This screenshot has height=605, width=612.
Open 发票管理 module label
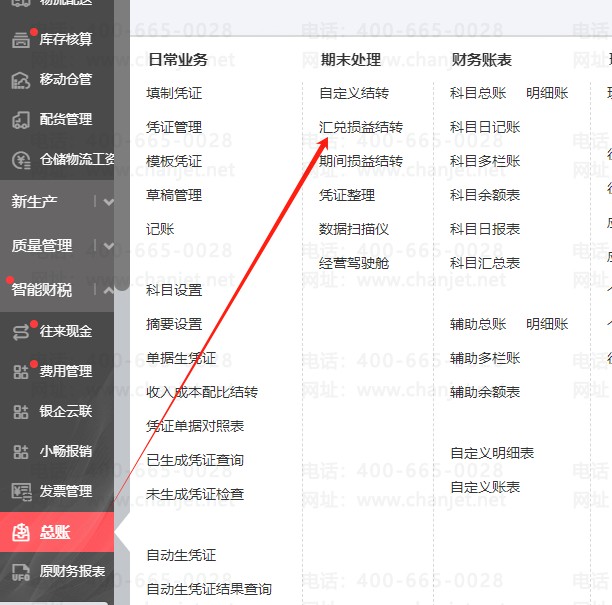(x=66, y=491)
